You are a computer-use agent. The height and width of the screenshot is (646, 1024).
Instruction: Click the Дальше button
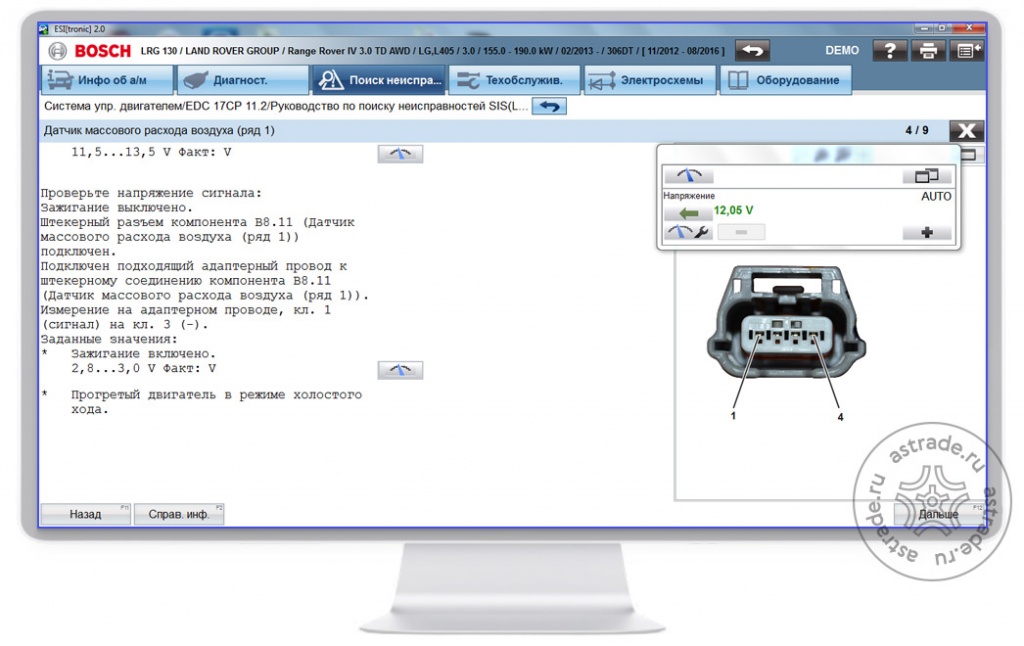point(938,514)
